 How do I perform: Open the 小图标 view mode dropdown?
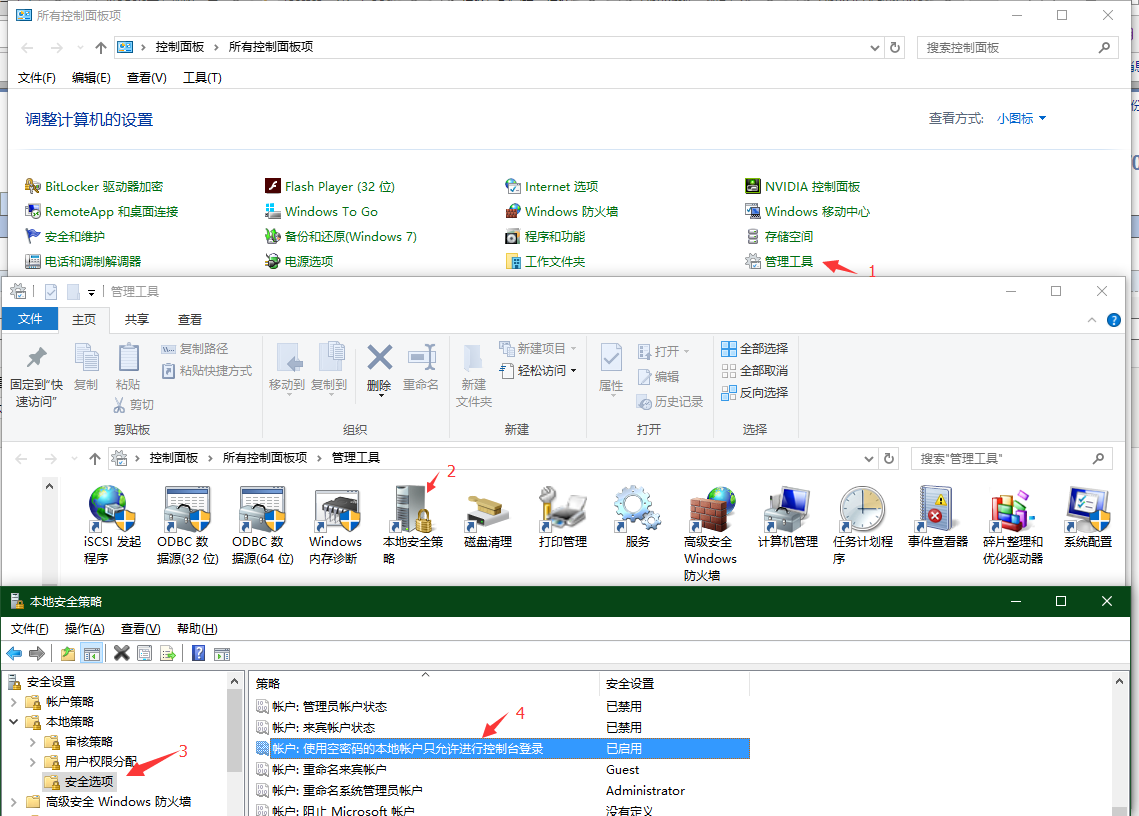1021,118
